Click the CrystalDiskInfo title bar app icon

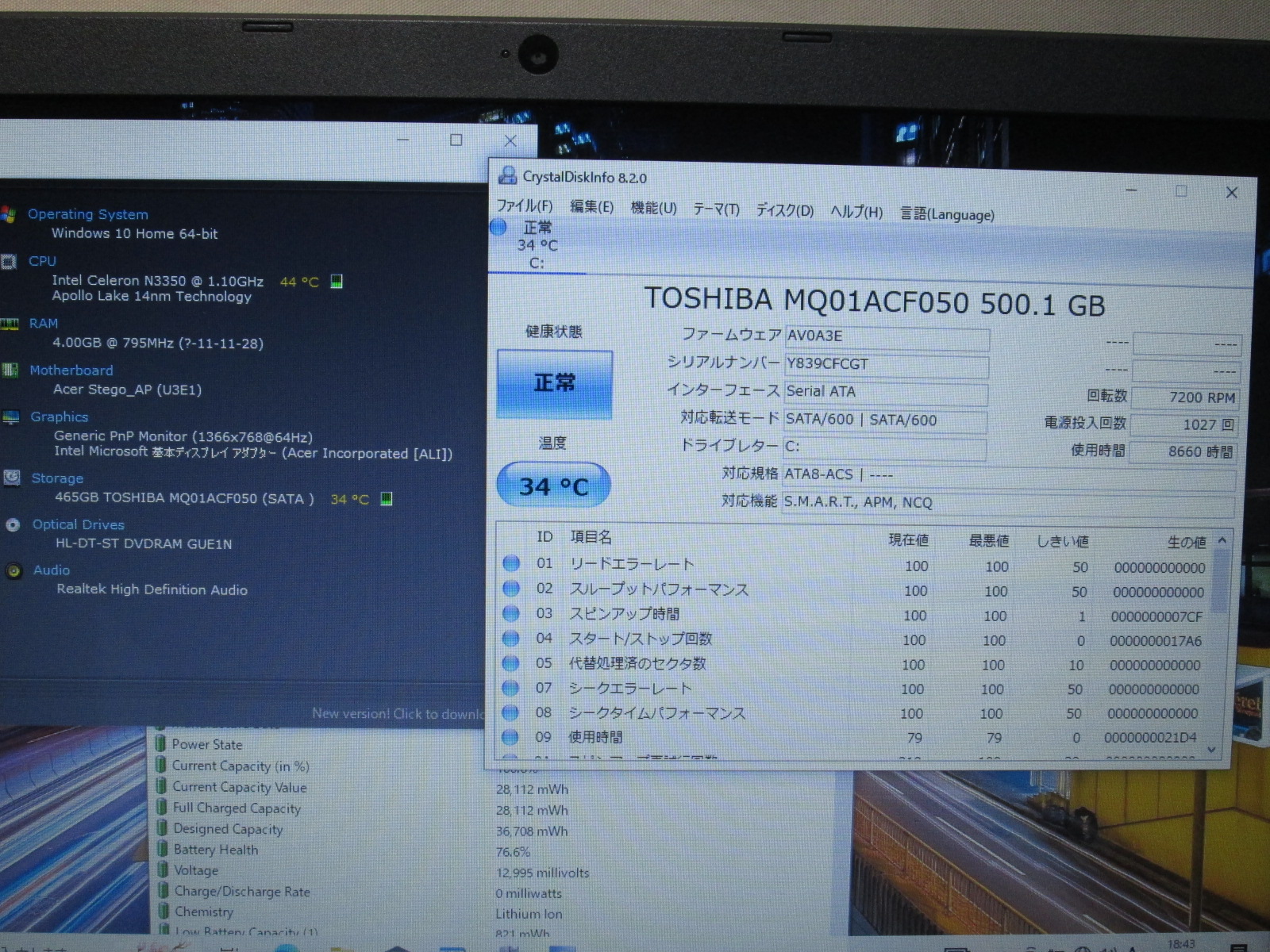pos(507,176)
